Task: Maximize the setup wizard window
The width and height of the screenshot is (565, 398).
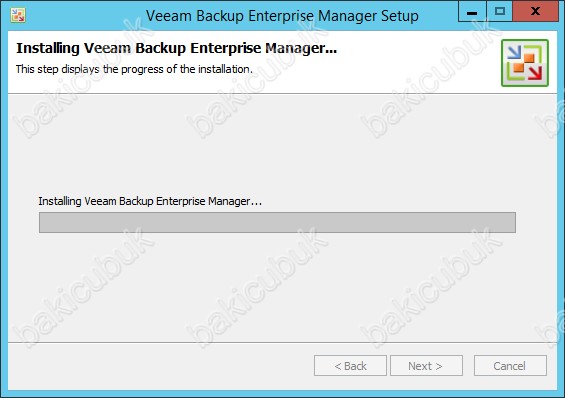Action: tap(499, 12)
